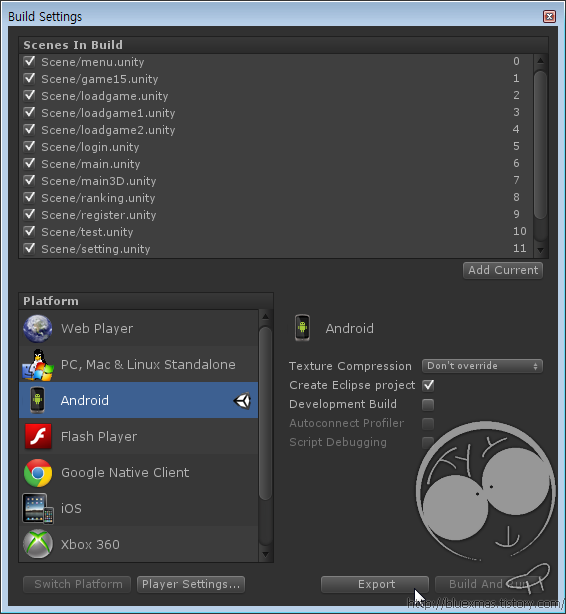Toggle the Scene/loadgame1.unity checkbox

29,112
